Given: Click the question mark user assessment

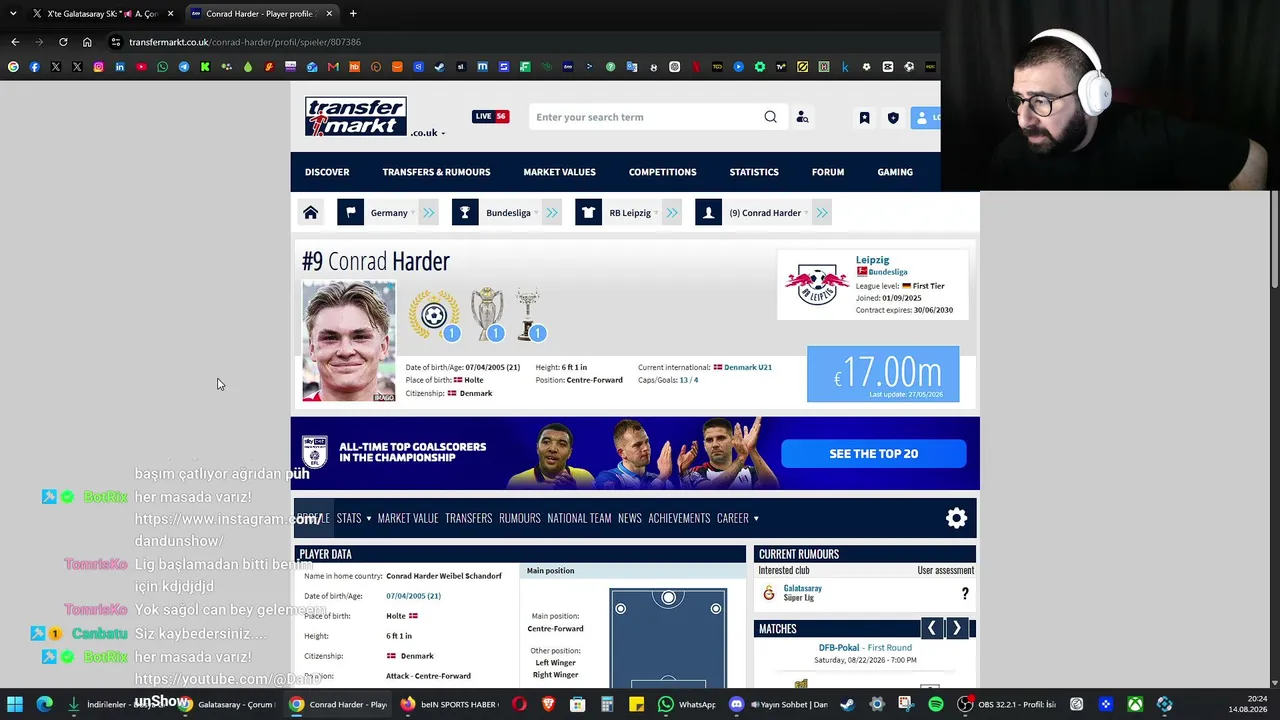Looking at the screenshot, I should pos(965,594).
